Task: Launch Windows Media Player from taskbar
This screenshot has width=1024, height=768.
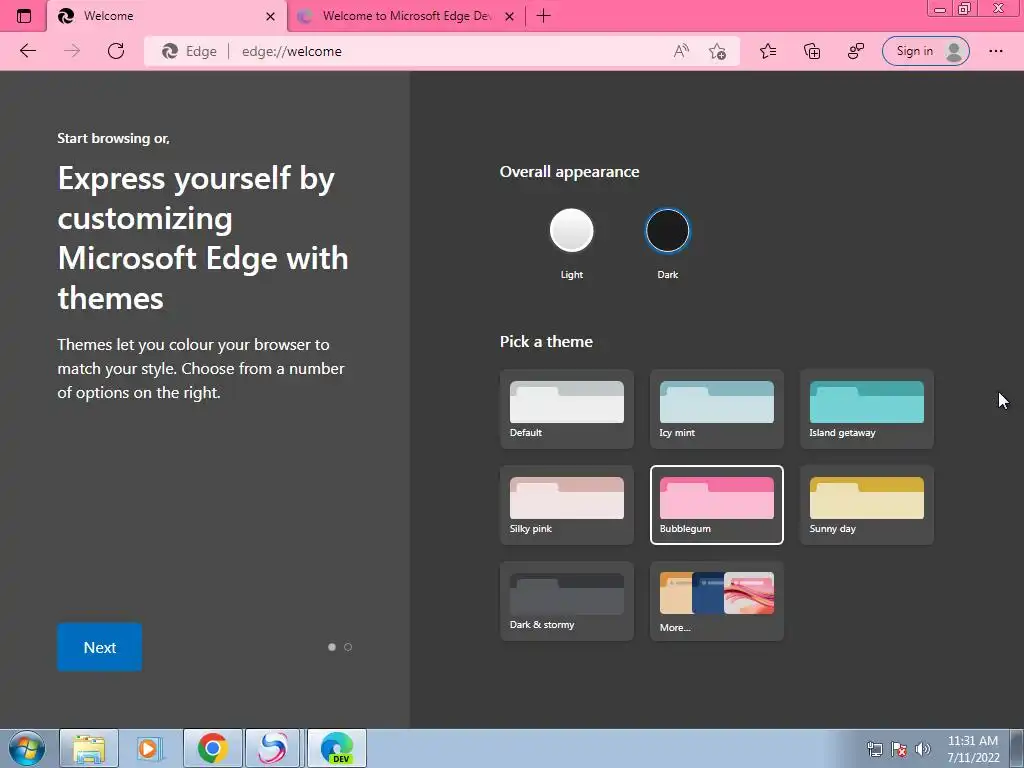Action: [x=149, y=748]
